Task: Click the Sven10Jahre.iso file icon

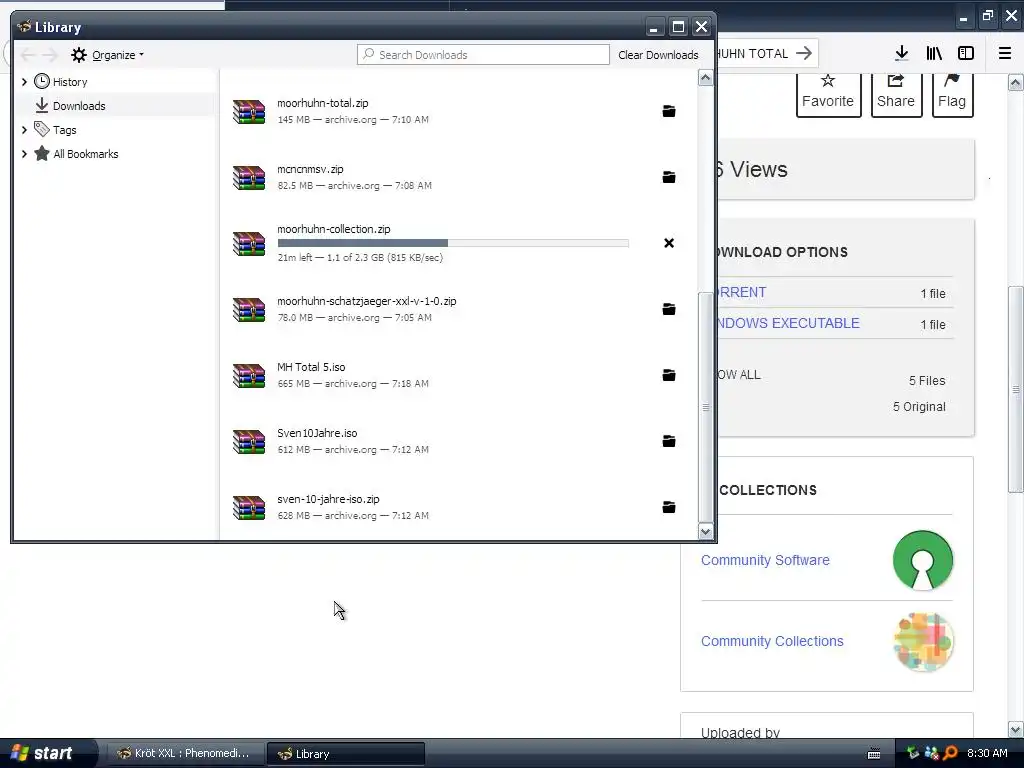Action: click(x=249, y=441)
